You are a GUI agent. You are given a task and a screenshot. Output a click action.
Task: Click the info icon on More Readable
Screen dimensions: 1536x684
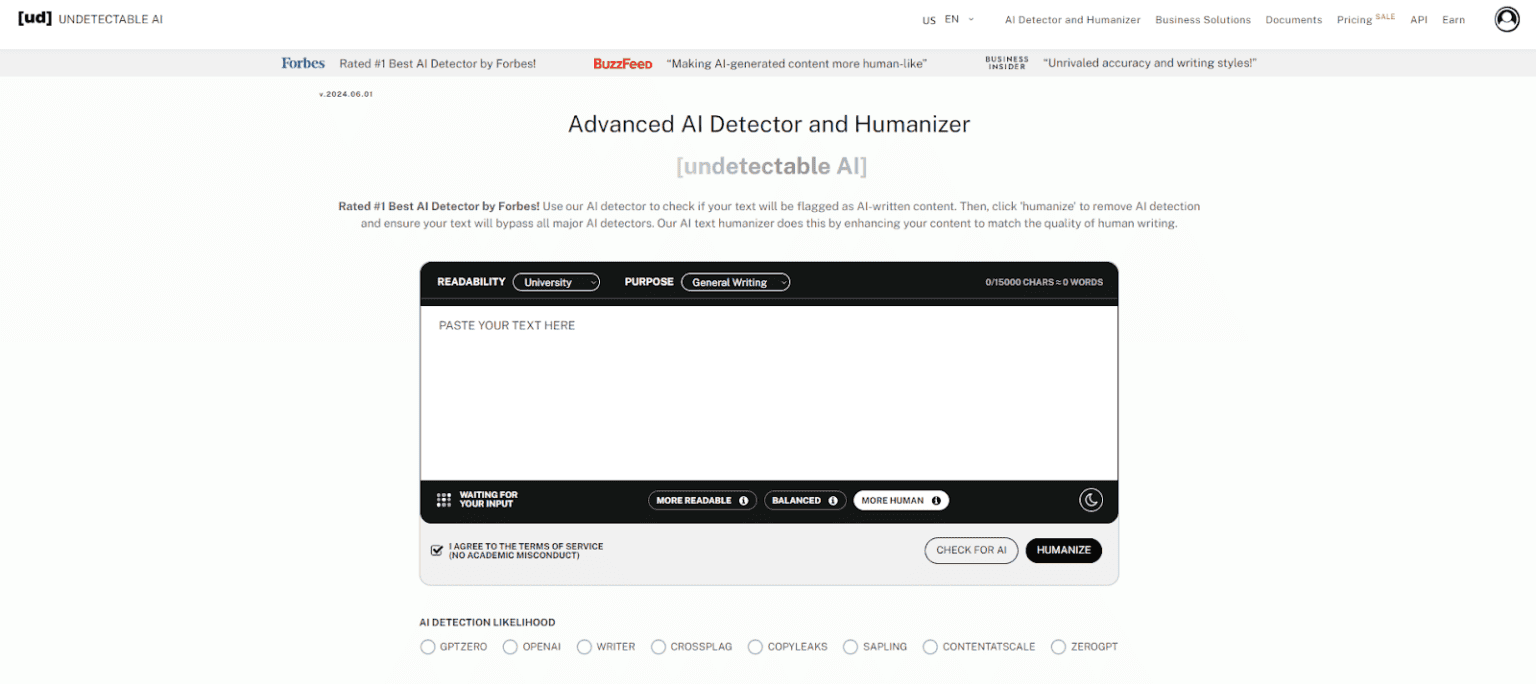click(743, 501)
